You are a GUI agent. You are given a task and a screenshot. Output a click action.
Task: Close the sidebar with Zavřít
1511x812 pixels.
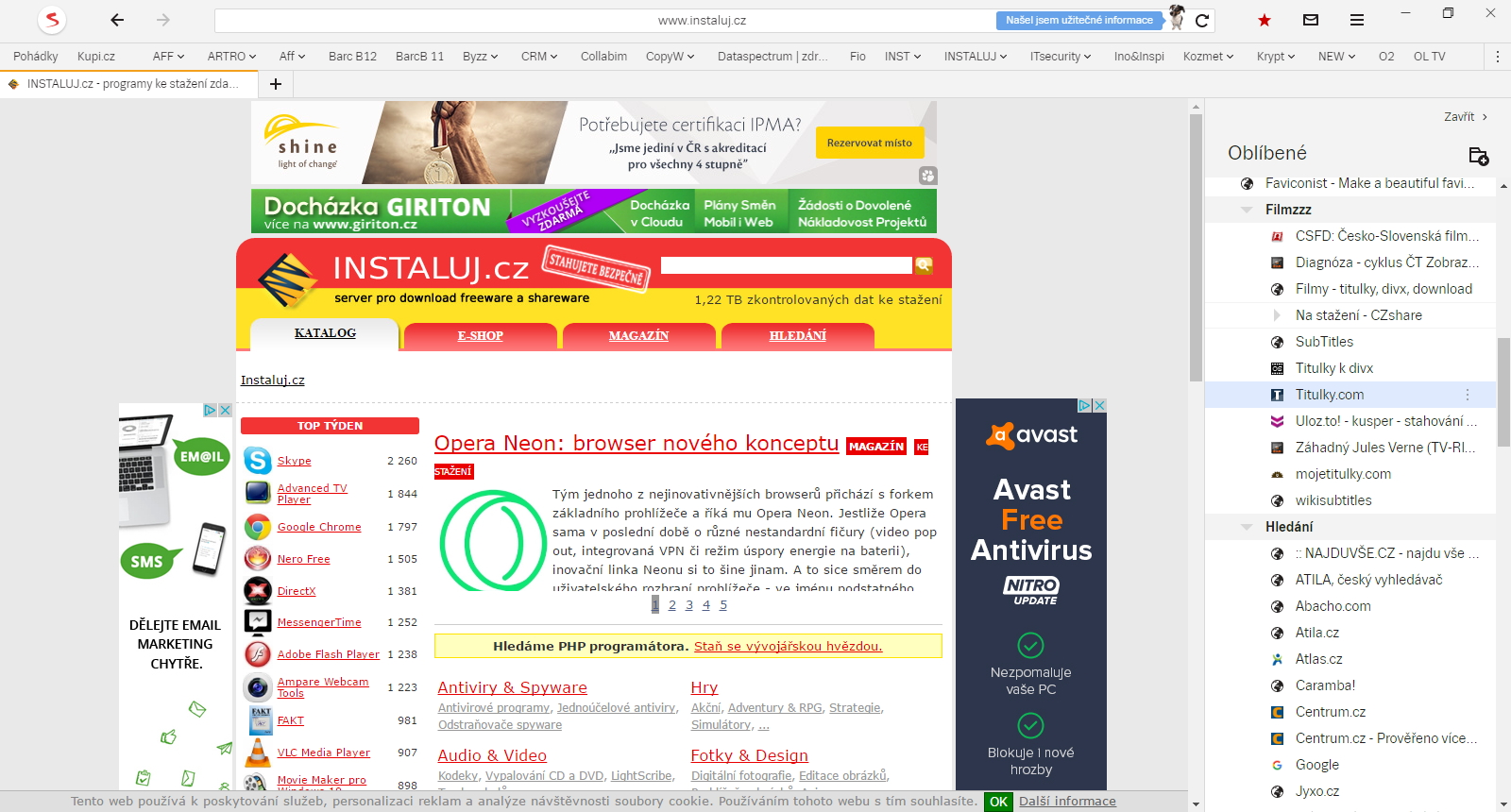point(1466,117)
